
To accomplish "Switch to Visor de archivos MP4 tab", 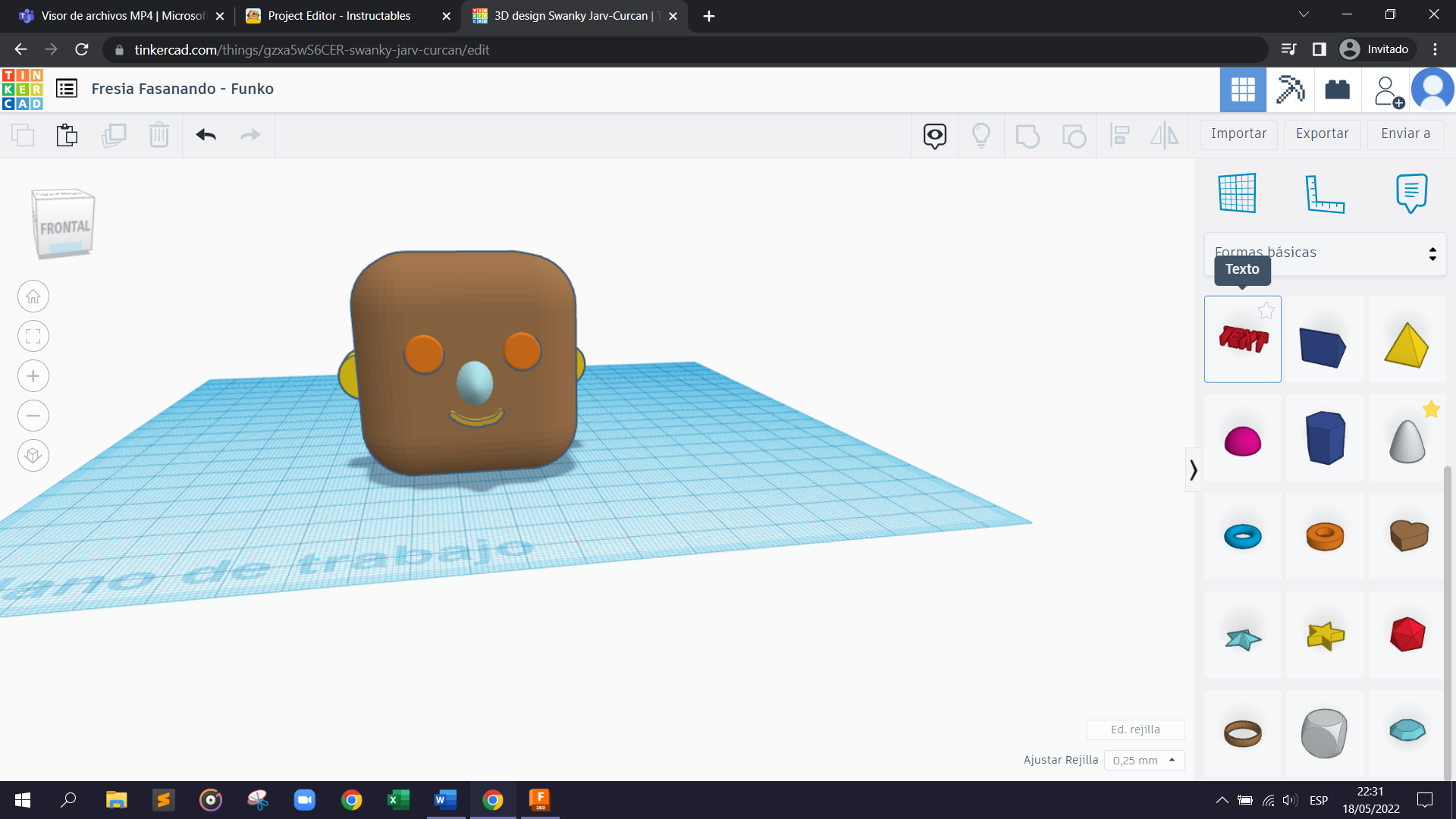I will (121, 16).
